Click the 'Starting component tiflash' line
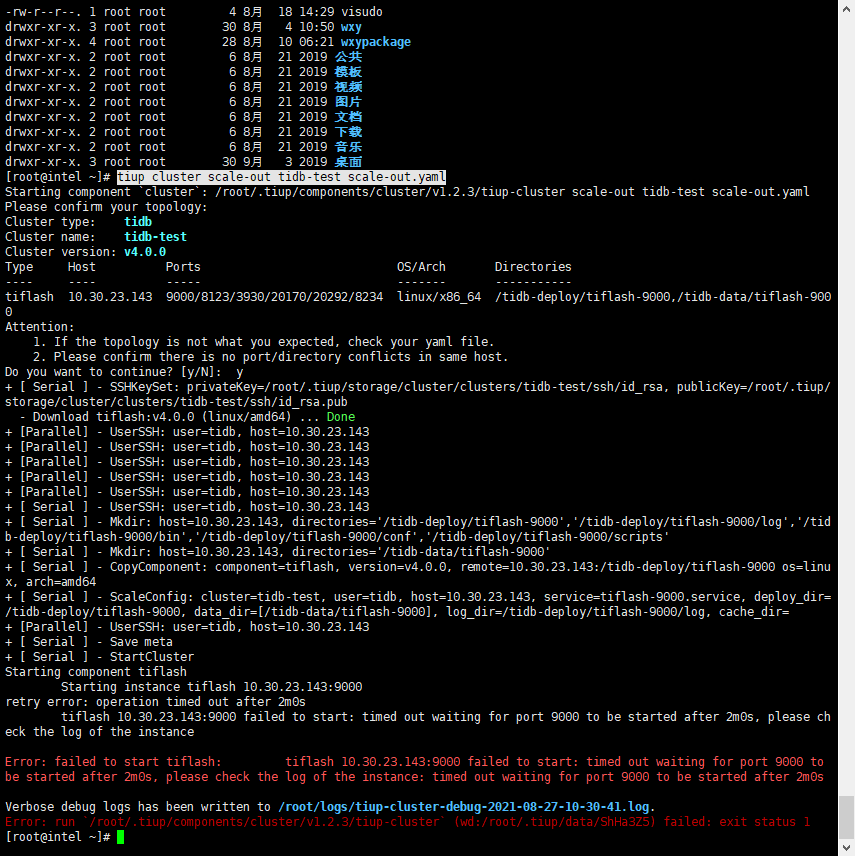The height and width of the screenshot is (856, 855). tap(96, 672)
